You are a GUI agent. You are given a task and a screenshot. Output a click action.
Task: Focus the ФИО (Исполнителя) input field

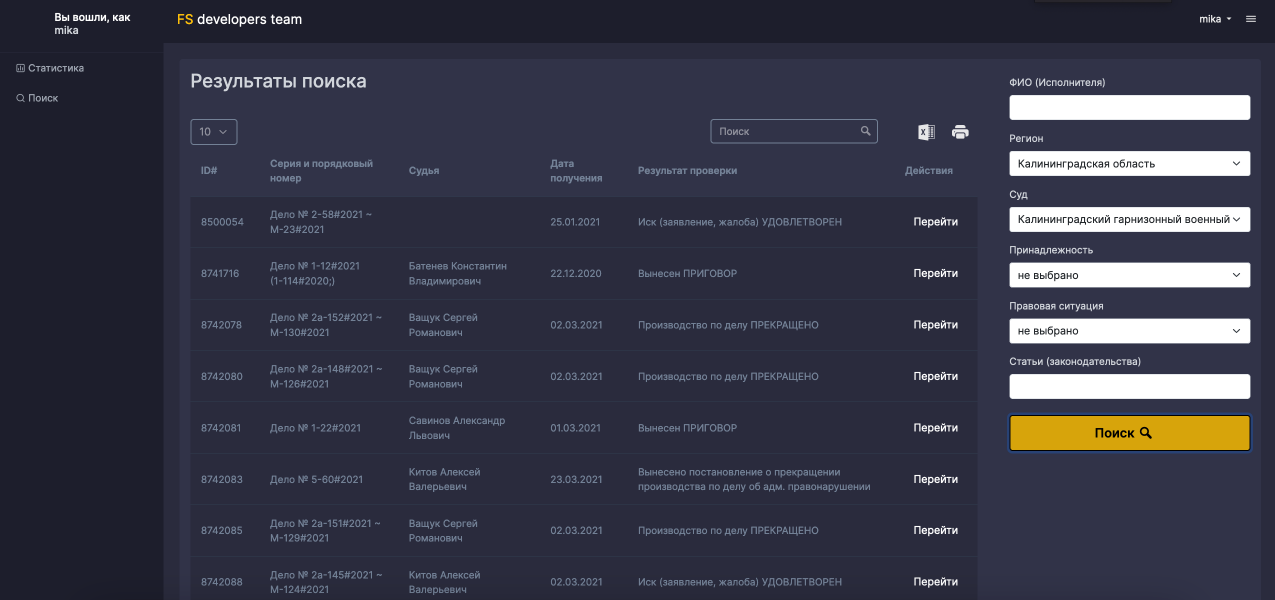click(x=1129, y=108)
